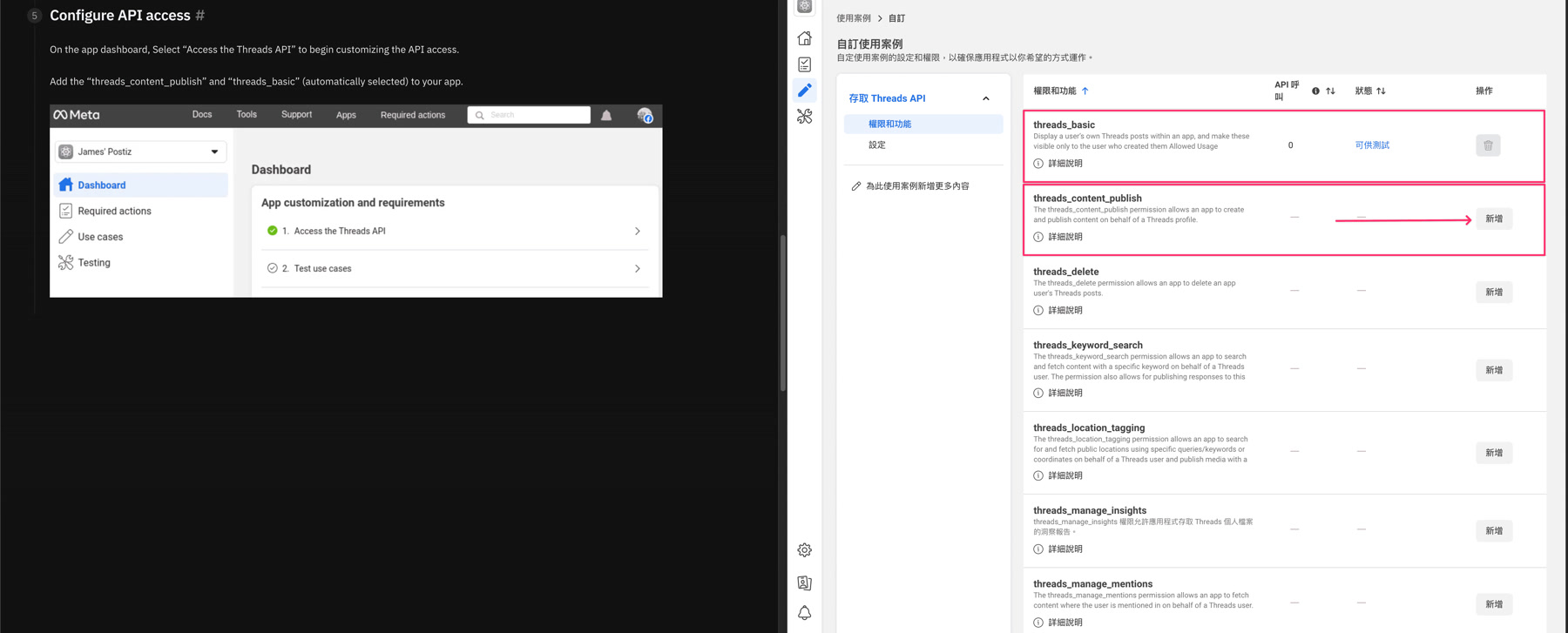The height and width of the screenshot is (633, 1568).
Task: Click the docs page vertical scrollbar
Action: (782, 313)
